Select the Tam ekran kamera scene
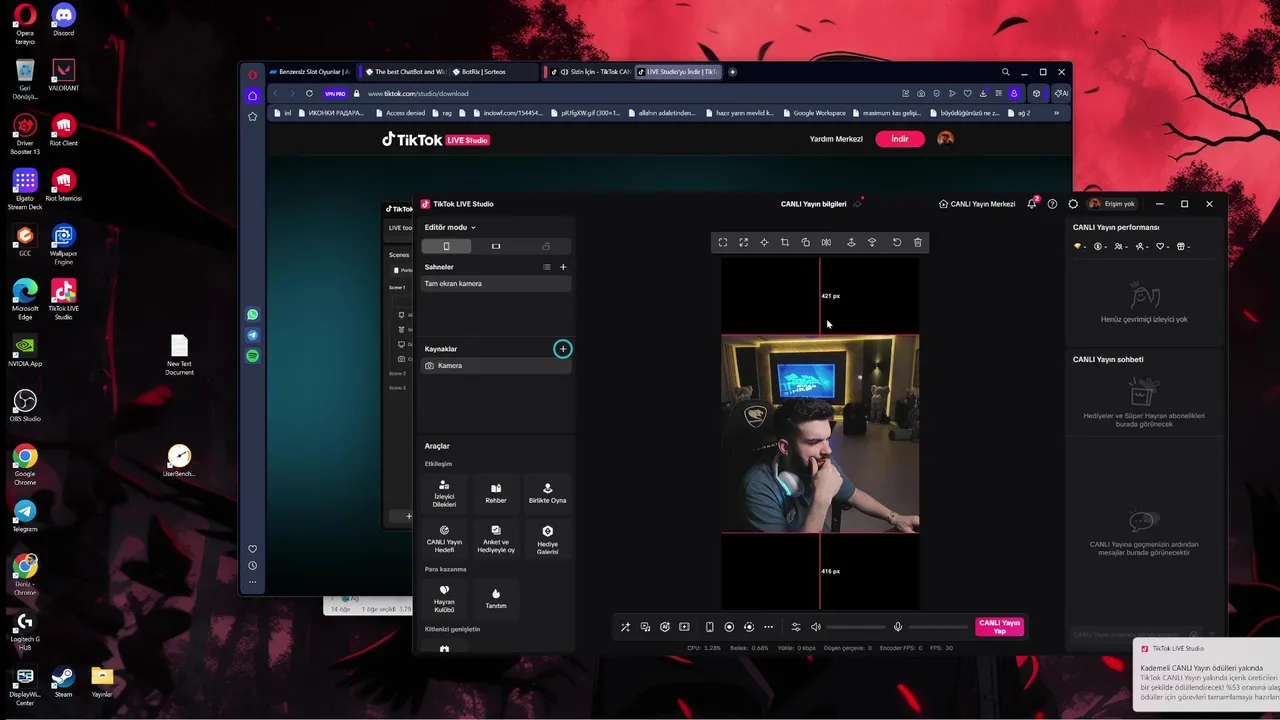This screenshot has height=720, width=1280. (x=497, y=284)
